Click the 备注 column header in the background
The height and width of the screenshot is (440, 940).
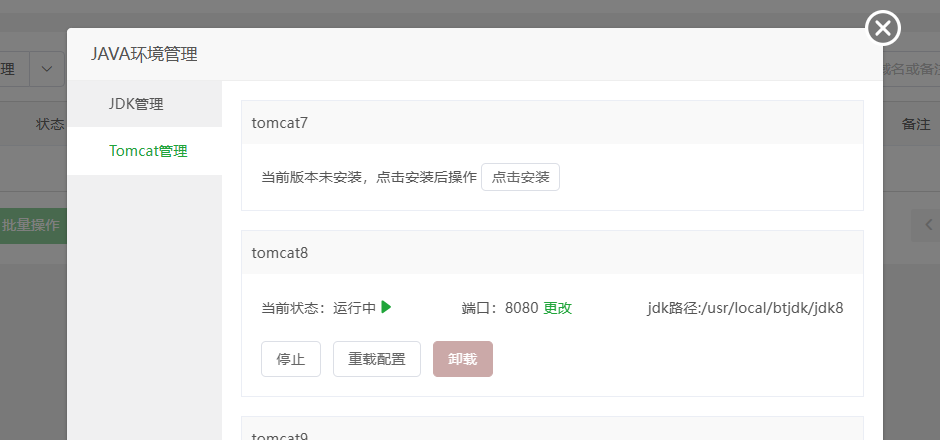(916, 124)
